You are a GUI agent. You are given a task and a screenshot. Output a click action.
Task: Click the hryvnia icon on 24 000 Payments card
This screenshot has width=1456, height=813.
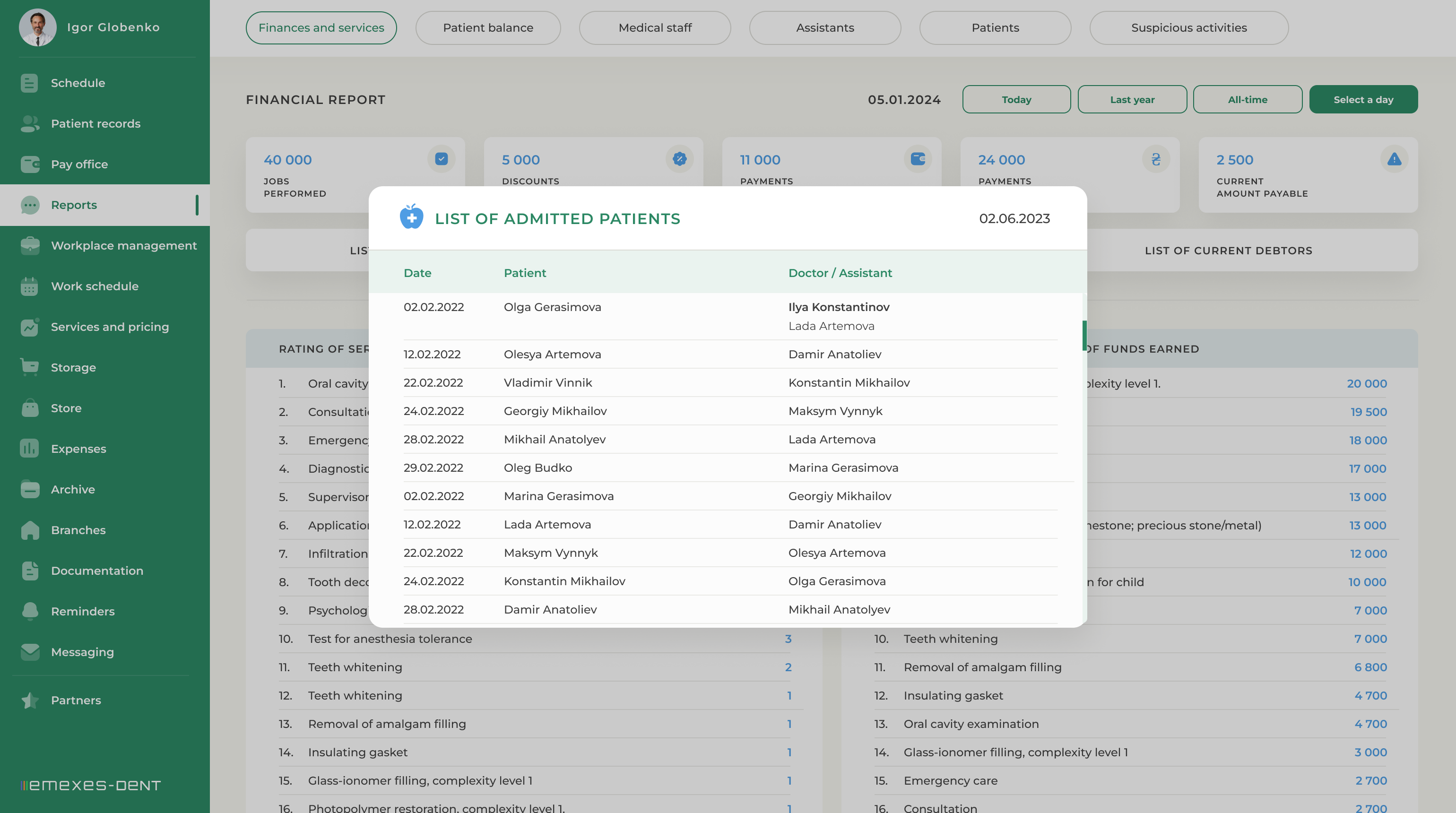(x=1156, y=159)
